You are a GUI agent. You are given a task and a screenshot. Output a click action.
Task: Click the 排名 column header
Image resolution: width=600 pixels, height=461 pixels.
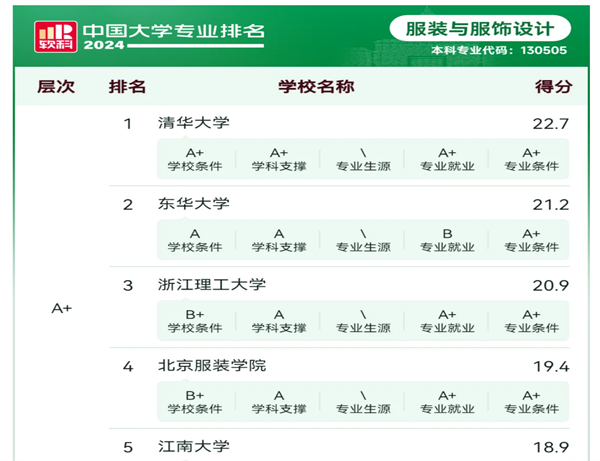point(127,86)
